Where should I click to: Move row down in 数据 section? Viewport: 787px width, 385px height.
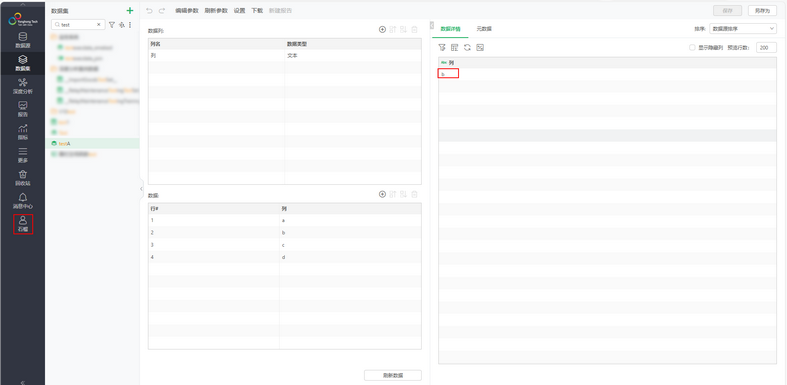tap(404, 194)
